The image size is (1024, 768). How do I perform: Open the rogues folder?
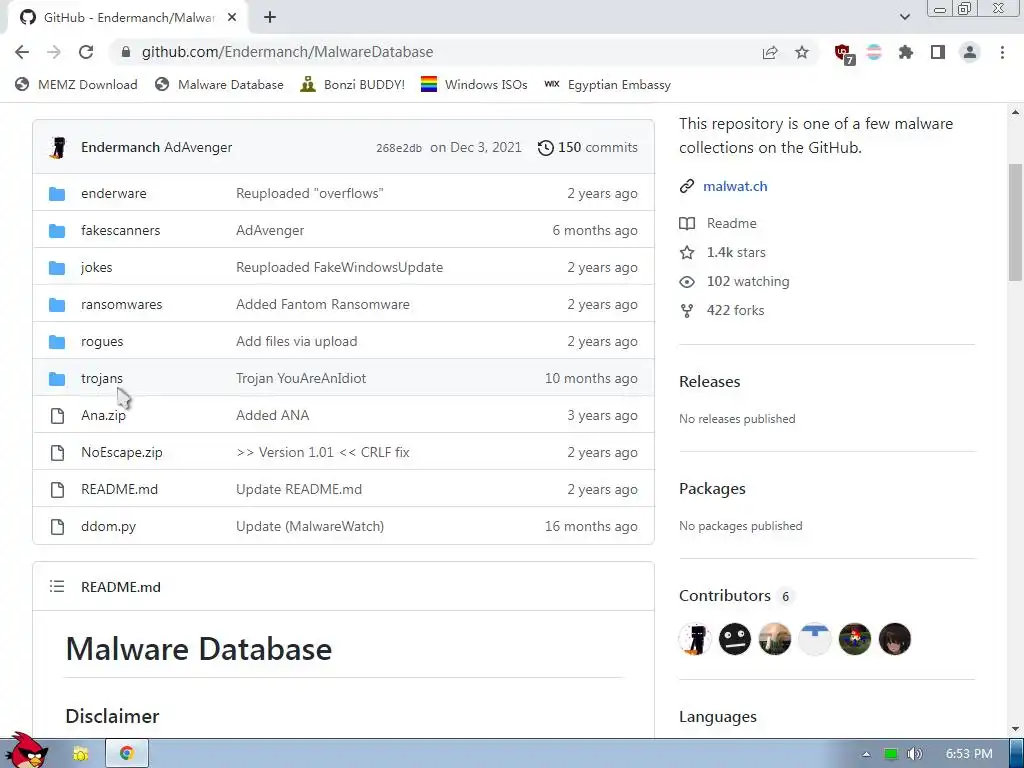pyautogui.click(x=102, y=342)
